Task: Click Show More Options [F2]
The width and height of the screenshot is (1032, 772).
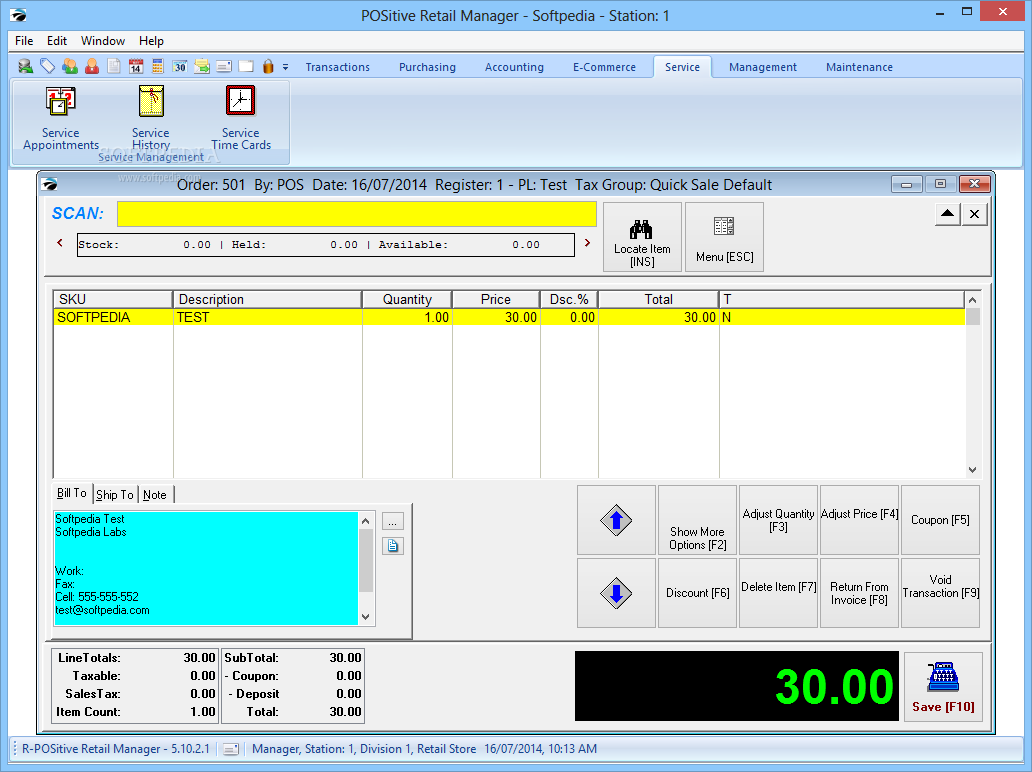Action: coord(698,520)
